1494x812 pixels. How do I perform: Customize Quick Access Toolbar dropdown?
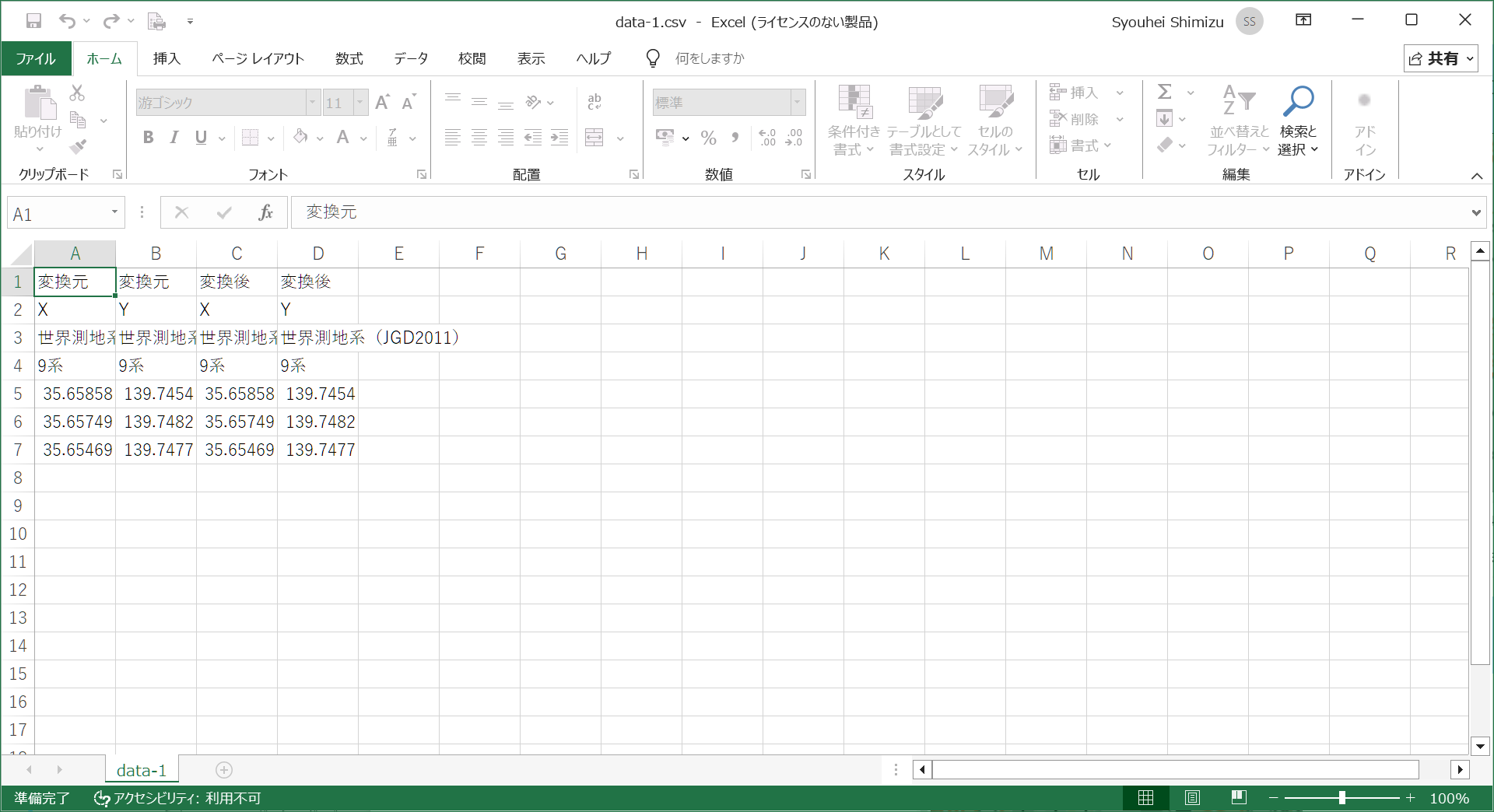190,21
